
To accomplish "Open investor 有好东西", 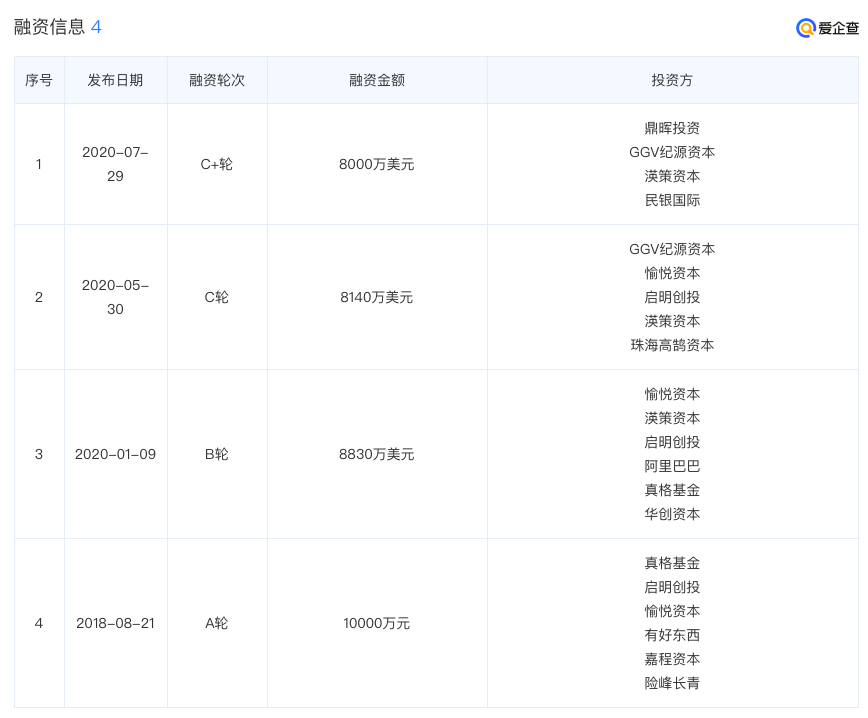I will click(672, 635).
